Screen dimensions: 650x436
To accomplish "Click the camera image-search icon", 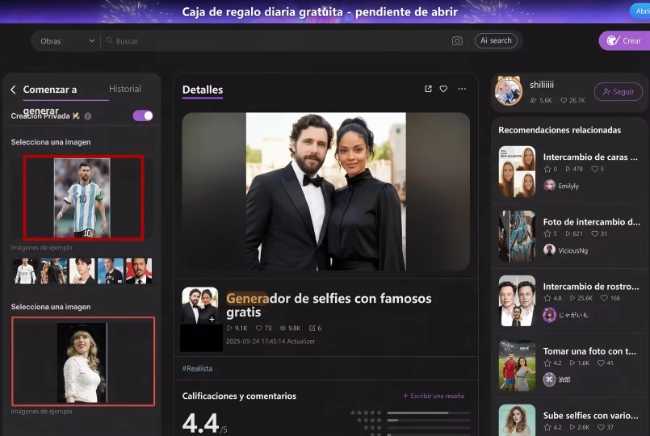I will tap(457, 41).
